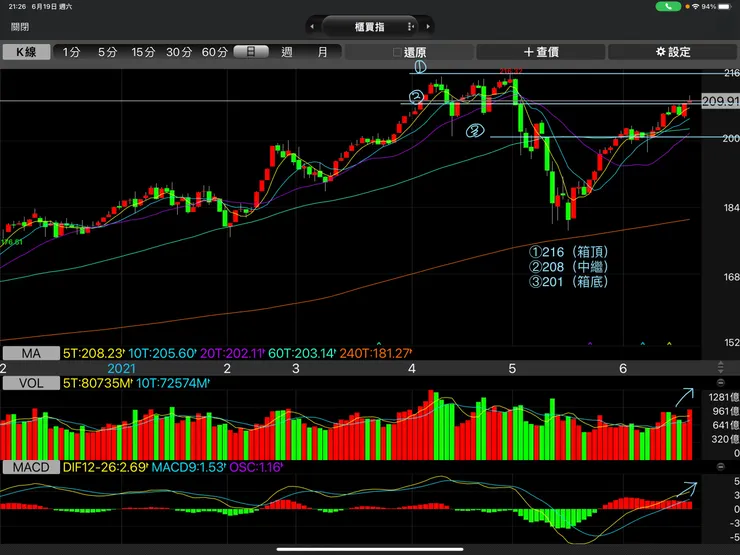This screenshot has width=740, height=555.
Task: Tap the month 5 marker on timeline
Action: click(x=512, y=368)
